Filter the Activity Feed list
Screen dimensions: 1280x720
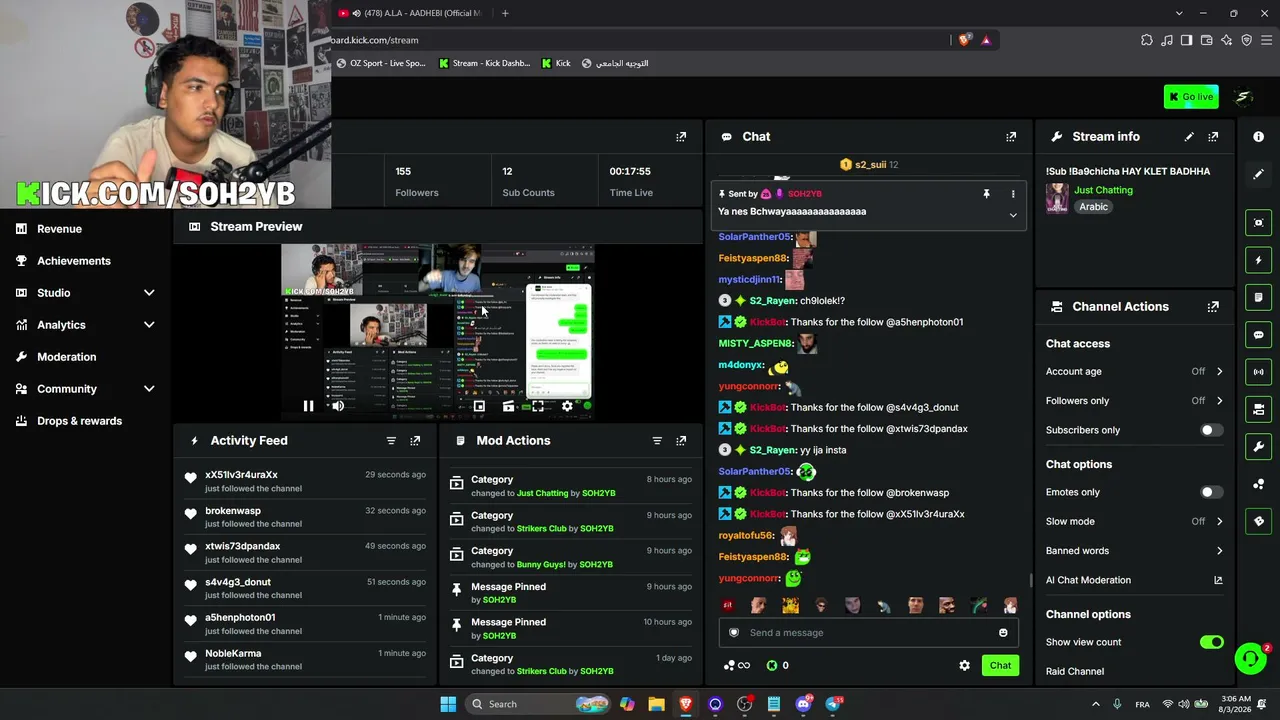click(x=391, y=441)
